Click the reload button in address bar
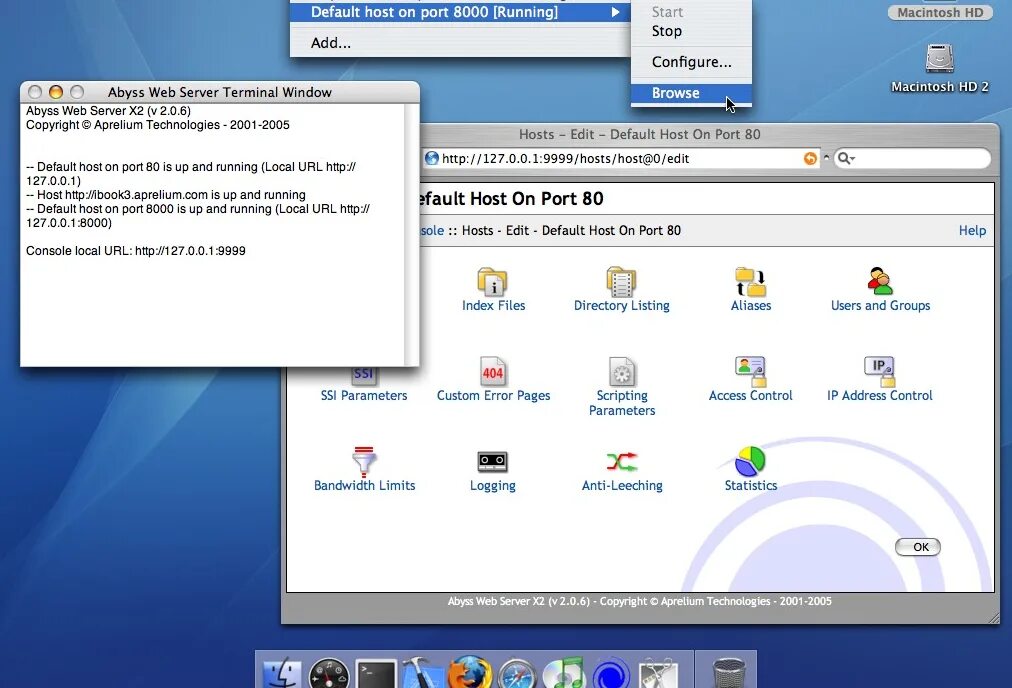 [x=810, y=159]
